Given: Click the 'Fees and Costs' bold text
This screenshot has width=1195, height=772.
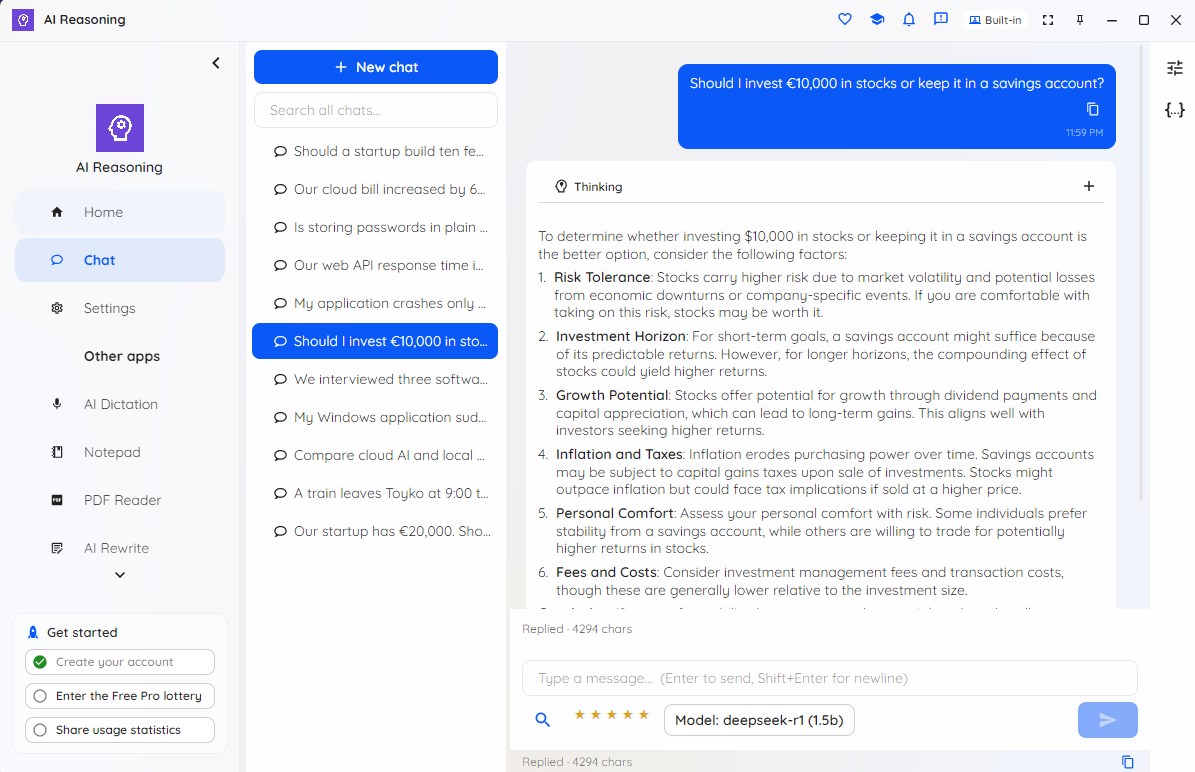Looking at the screenshot, I should (606, 572).
